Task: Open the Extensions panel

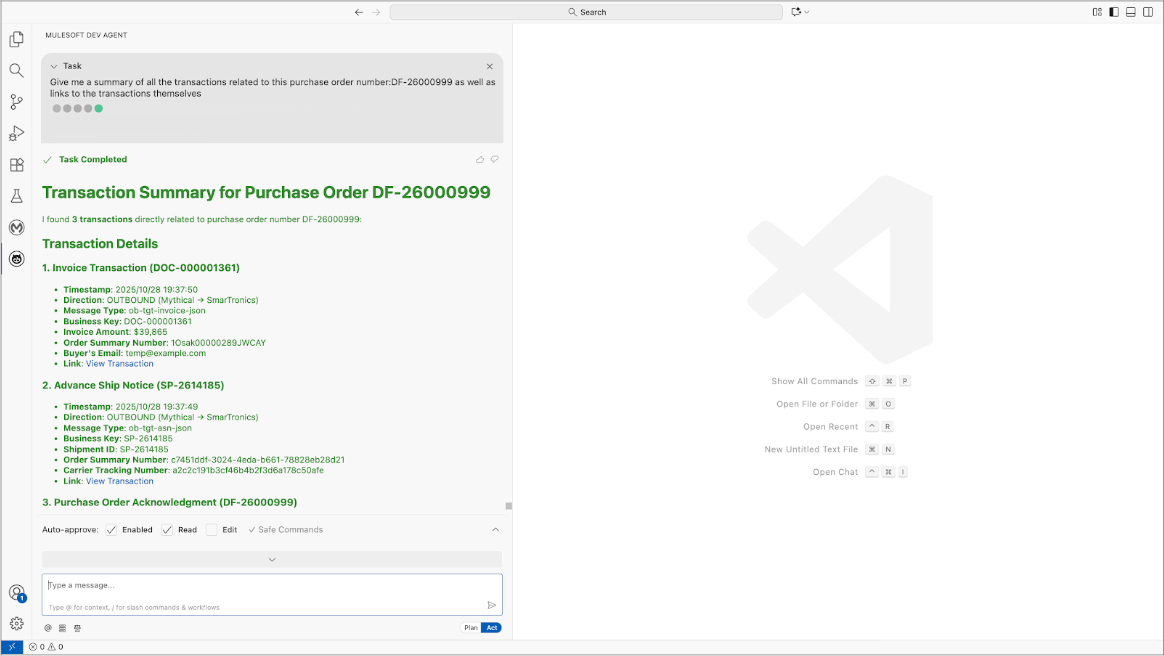Action: pos(16,165)
